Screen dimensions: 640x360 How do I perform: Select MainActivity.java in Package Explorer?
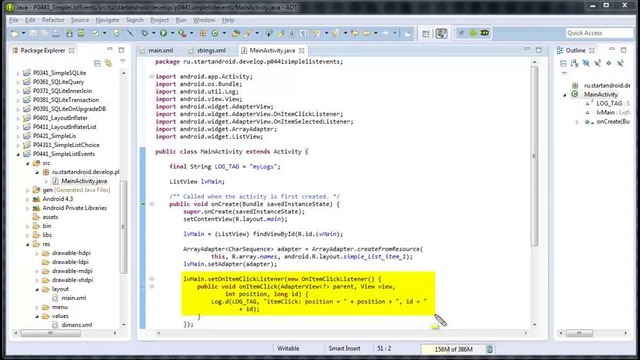coord(84,181)
